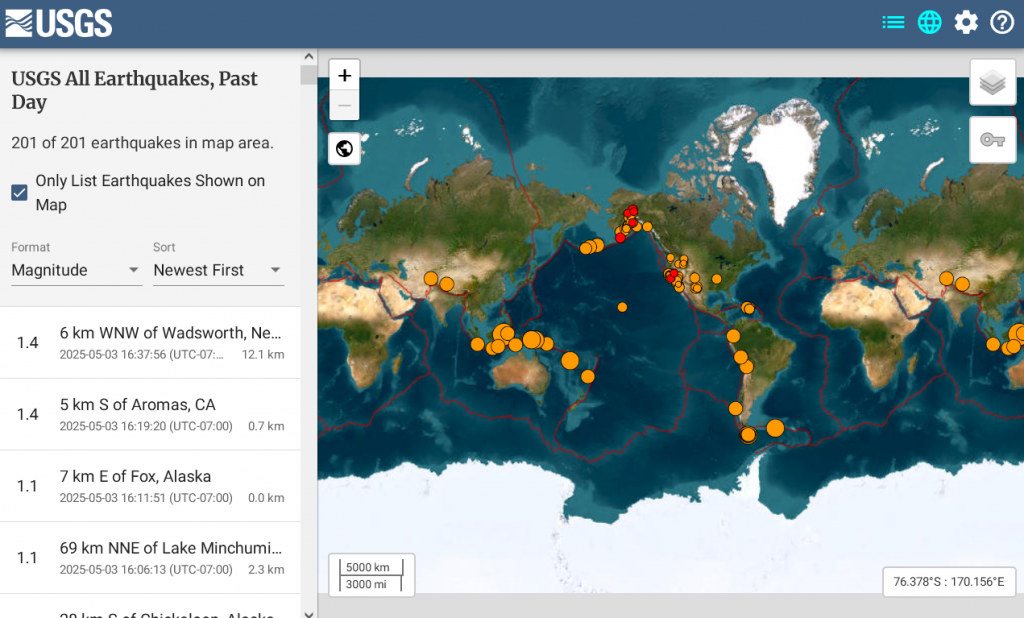
Task: Click the earthquake list scrollbar thumb
Action: tap(309, 75)
